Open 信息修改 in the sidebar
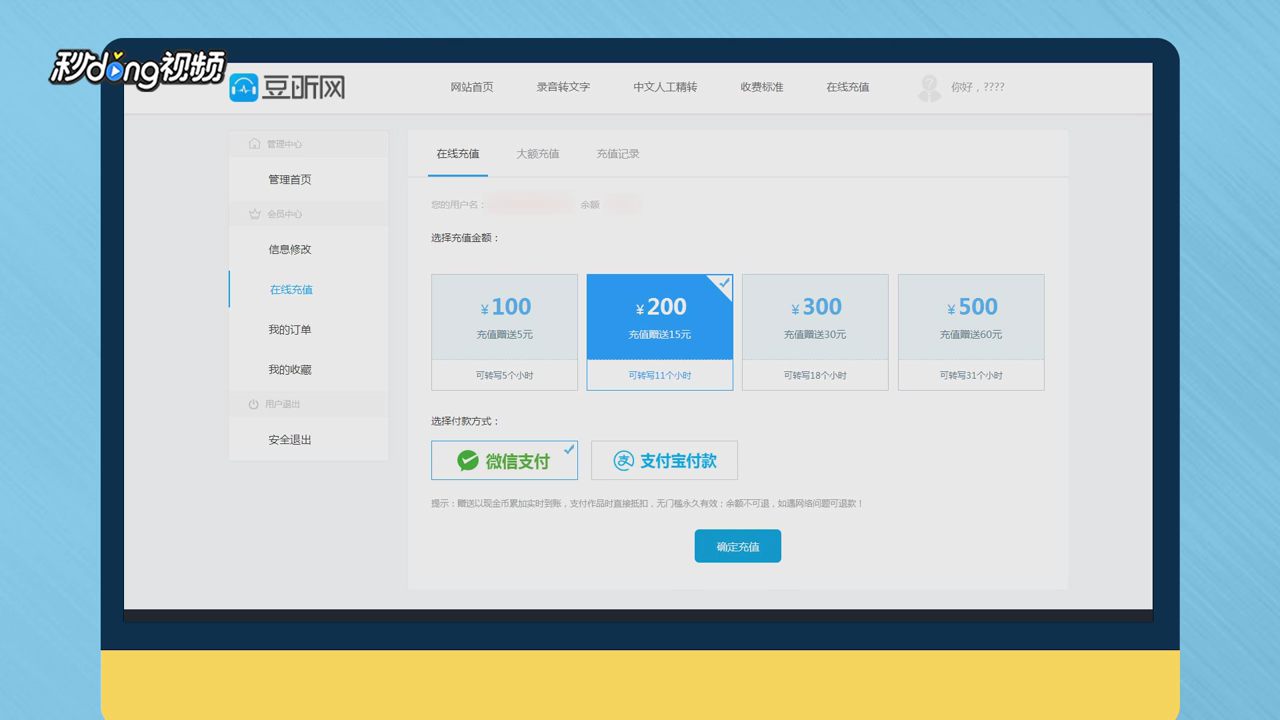1280x720 pixels. click(290, 250)
